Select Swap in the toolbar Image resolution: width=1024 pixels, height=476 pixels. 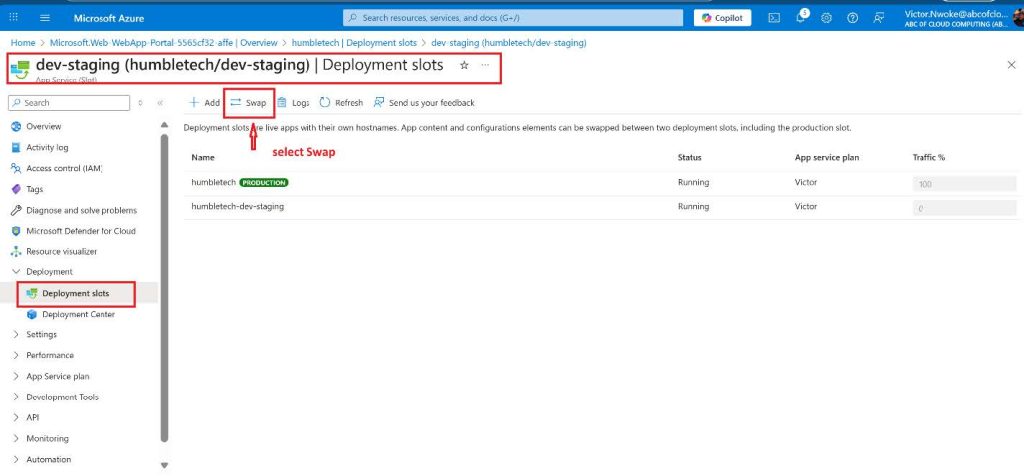click(248, 103)
